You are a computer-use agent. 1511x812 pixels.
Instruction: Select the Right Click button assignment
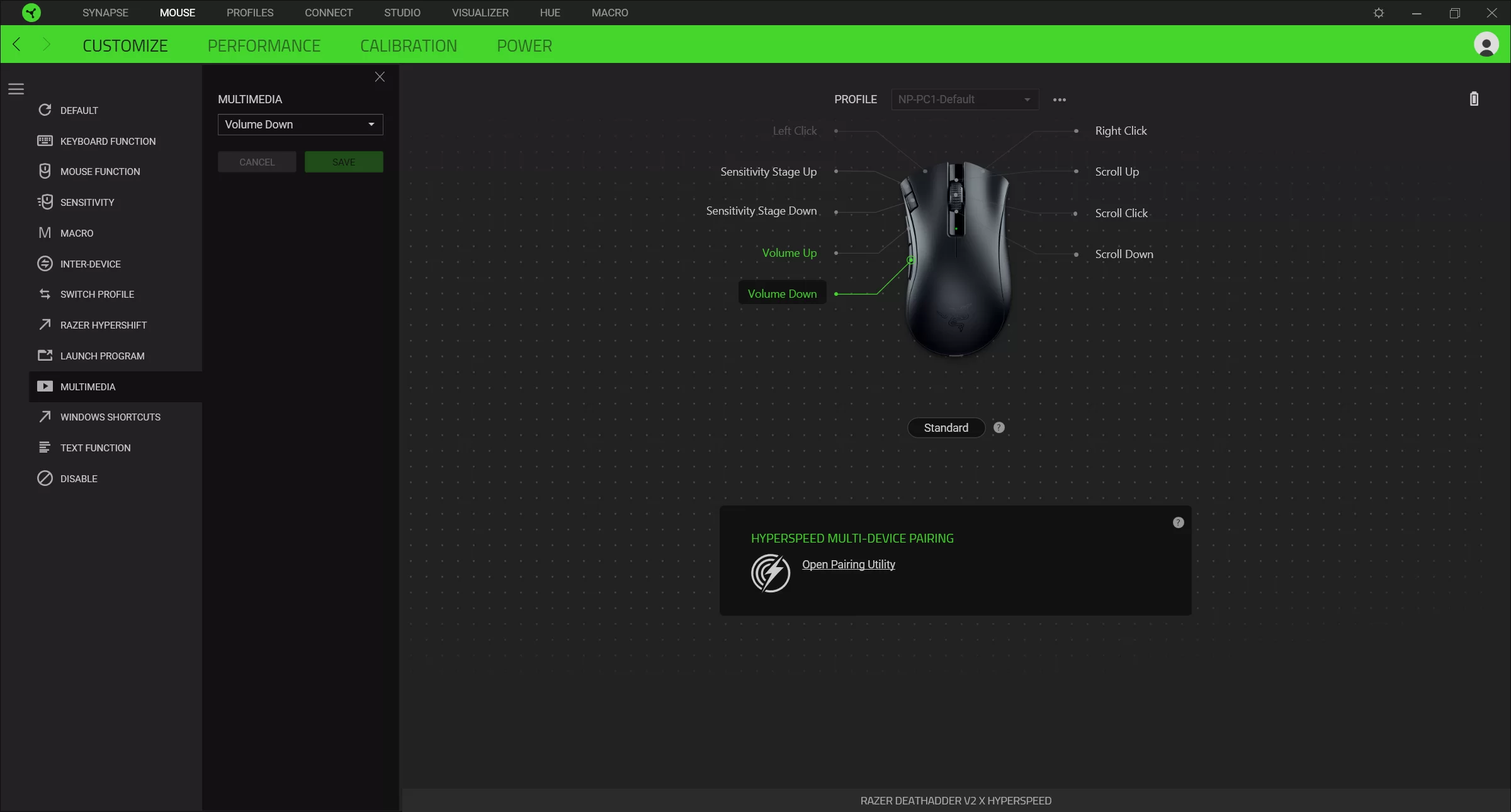(1121, 131)
